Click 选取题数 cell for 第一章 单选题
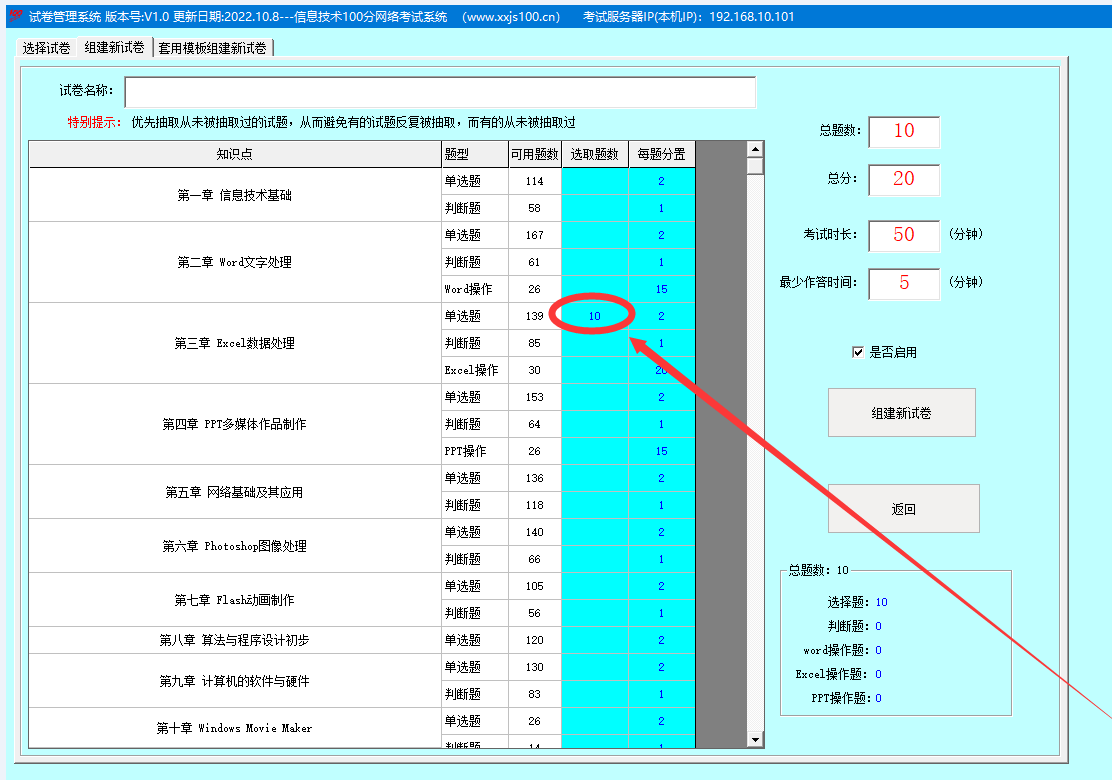1112x780 pixels. tap(595, 182)
